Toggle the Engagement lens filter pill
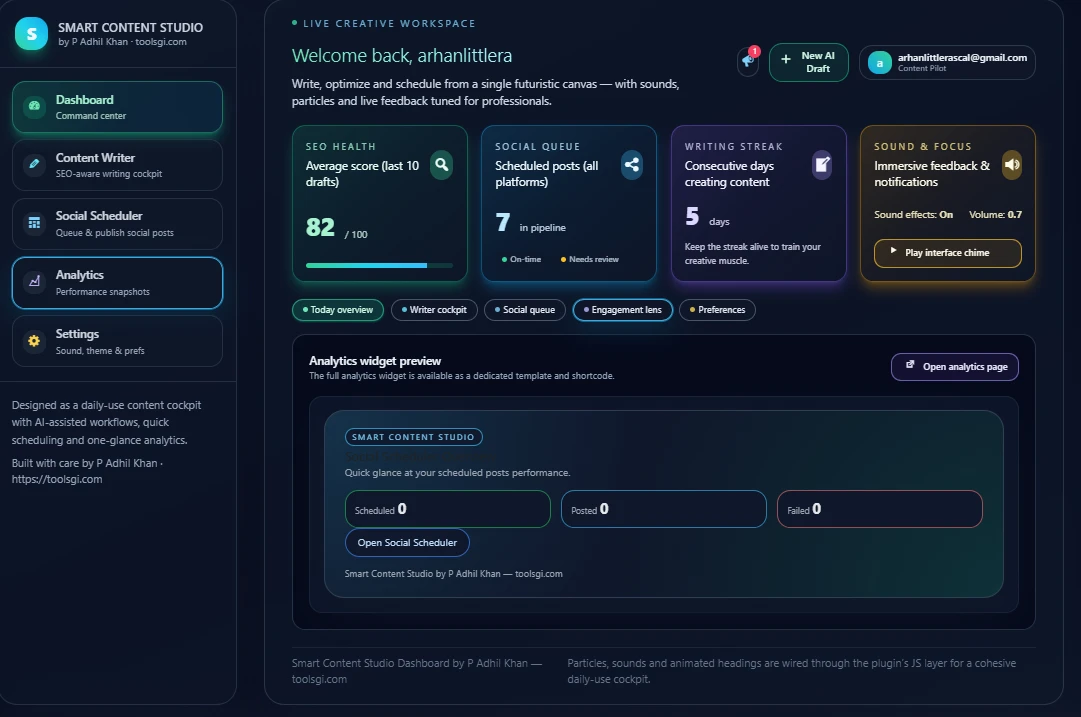This screenshot has height=717, width=1081. (x=622, y=310)
